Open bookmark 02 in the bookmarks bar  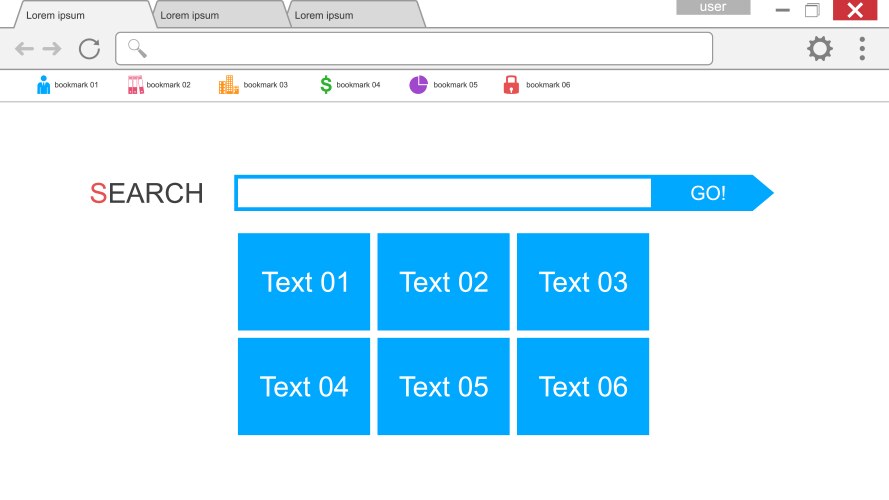tap(159, 85)
